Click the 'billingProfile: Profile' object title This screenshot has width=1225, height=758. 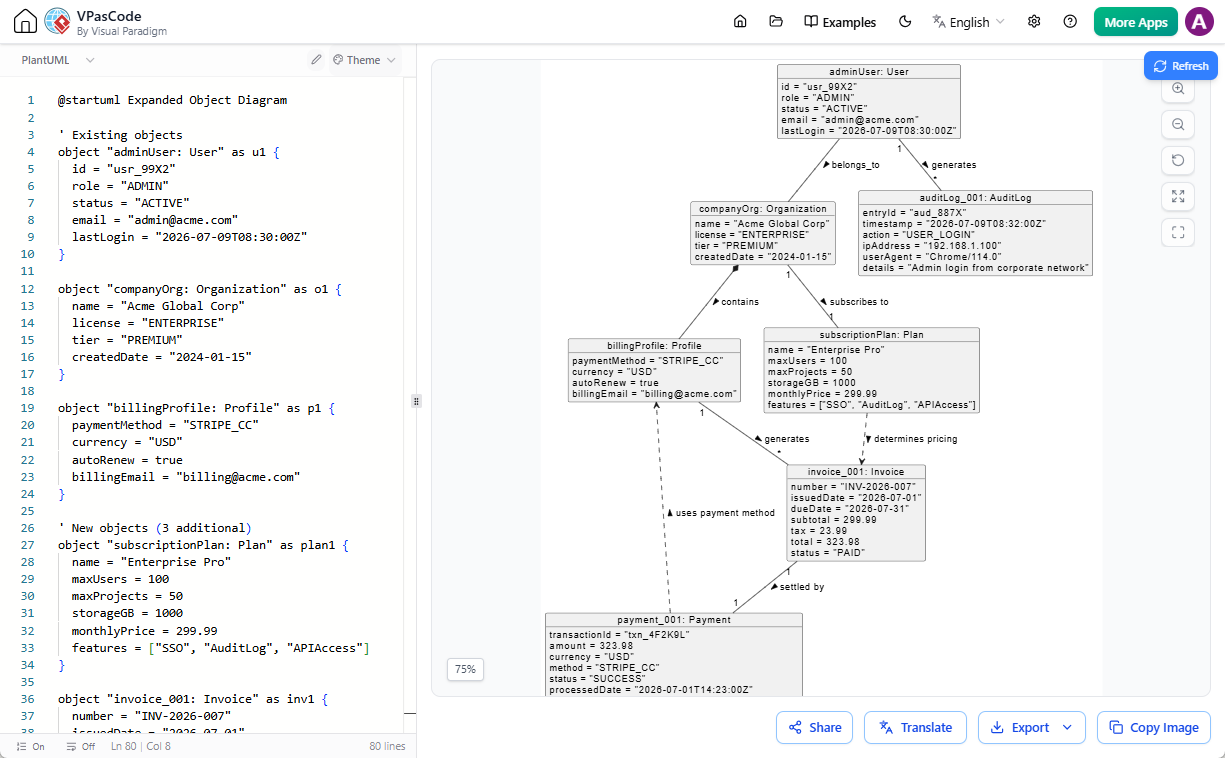pos(655,345)
